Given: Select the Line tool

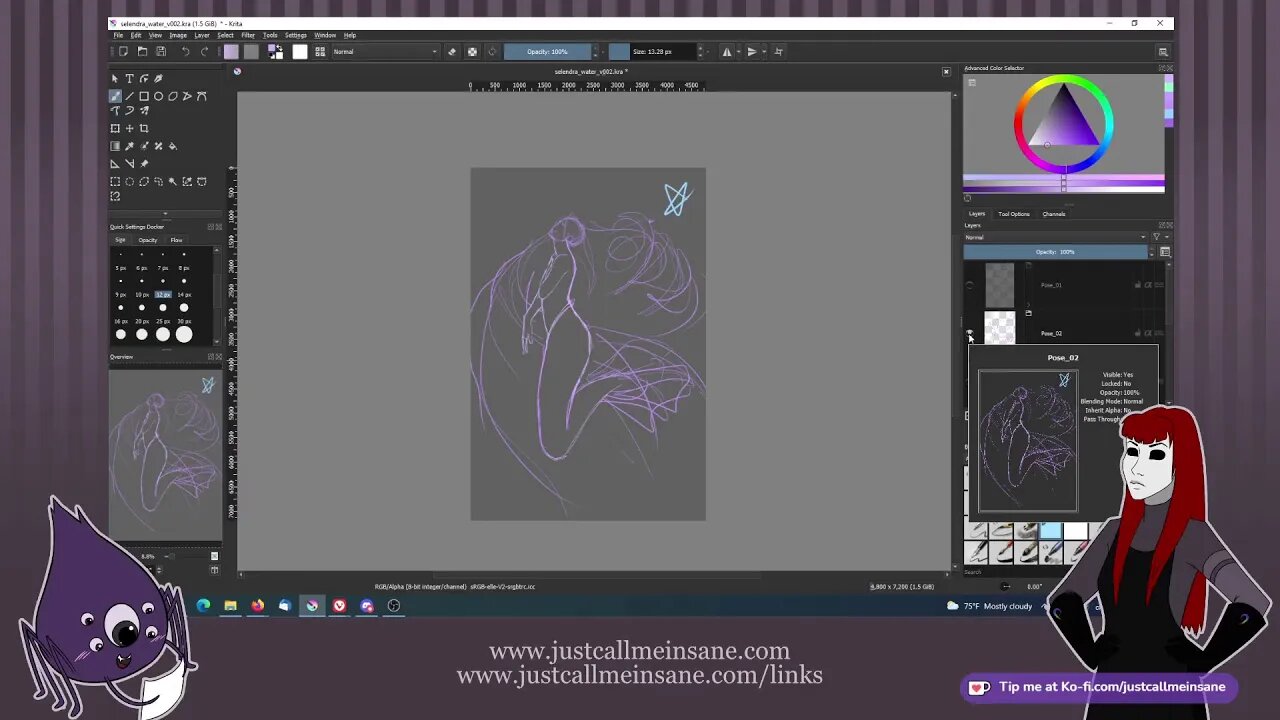Looking at the screenshot, I should (x=129, y=96).
